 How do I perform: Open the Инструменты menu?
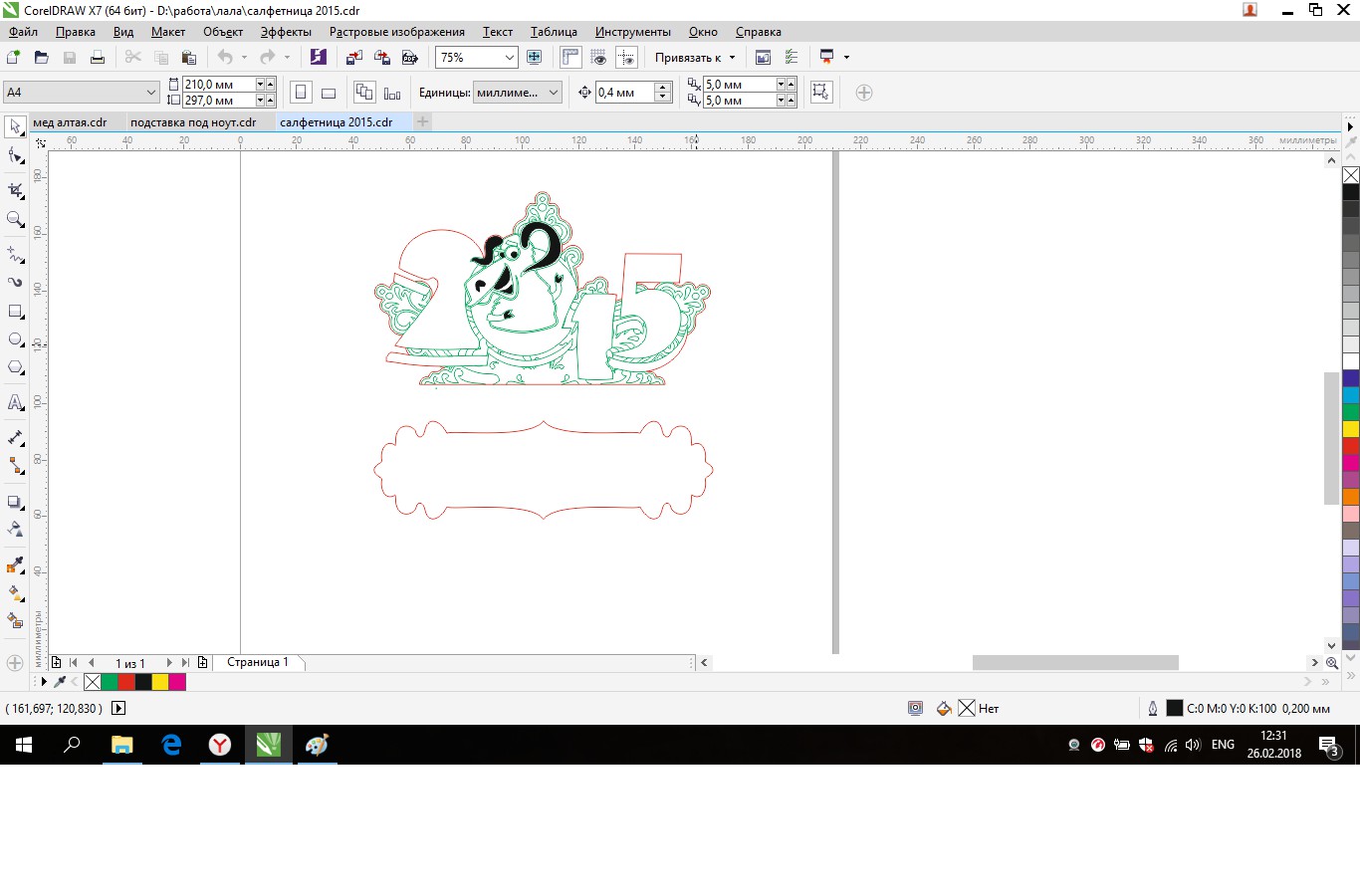pos(633,32)
